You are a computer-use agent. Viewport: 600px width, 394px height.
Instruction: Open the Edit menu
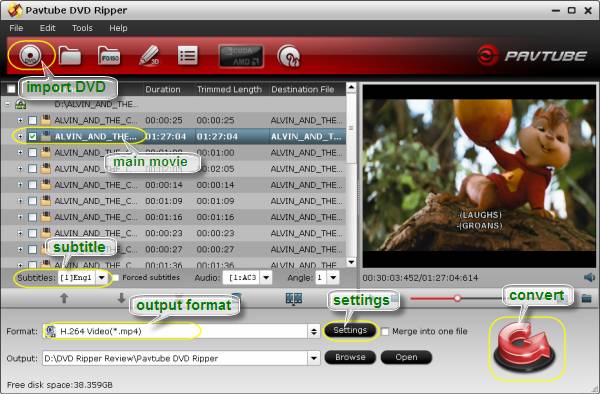pos(47,28)
